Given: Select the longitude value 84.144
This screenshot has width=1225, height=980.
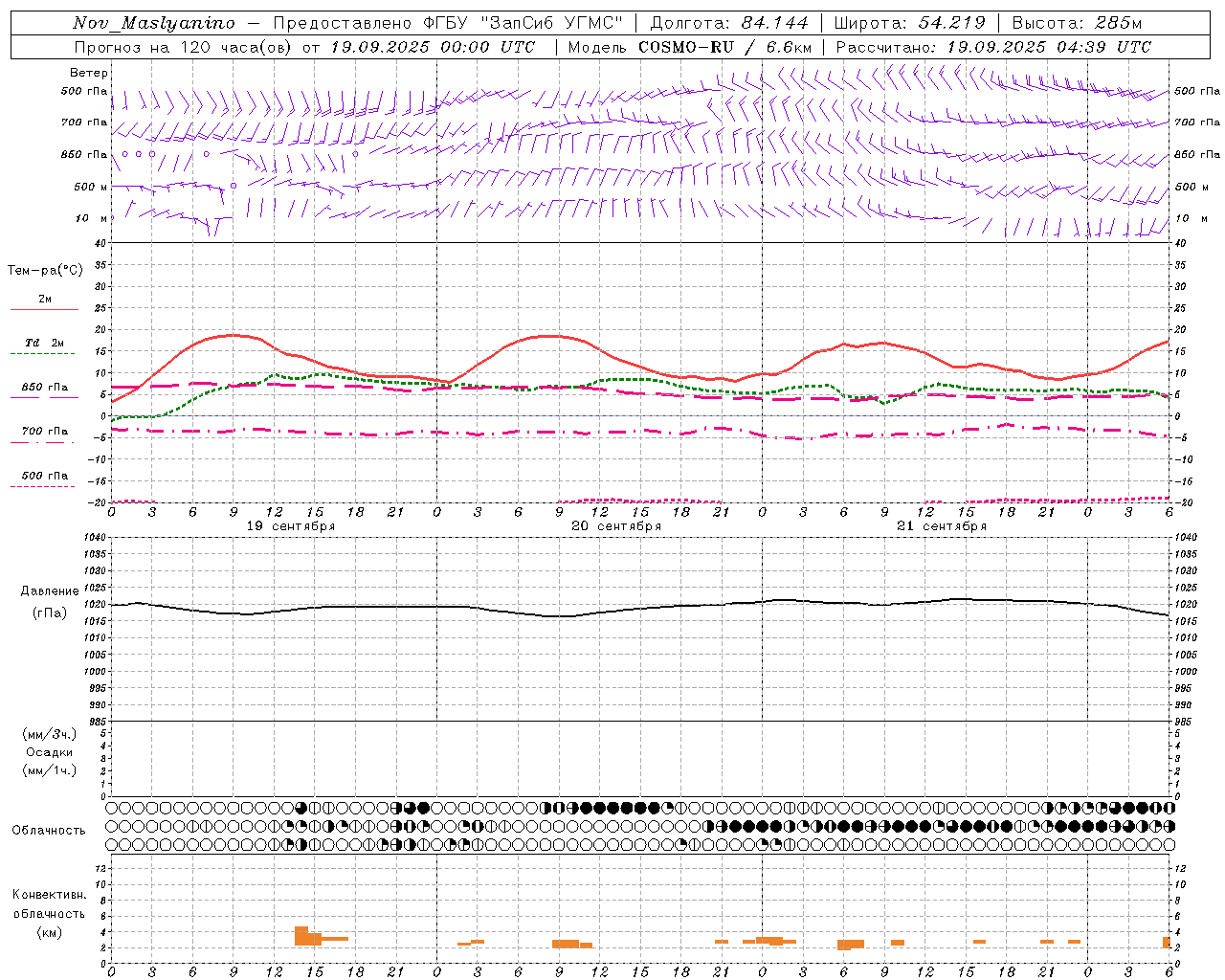Looking at the screenshot, I should (774, 23).
